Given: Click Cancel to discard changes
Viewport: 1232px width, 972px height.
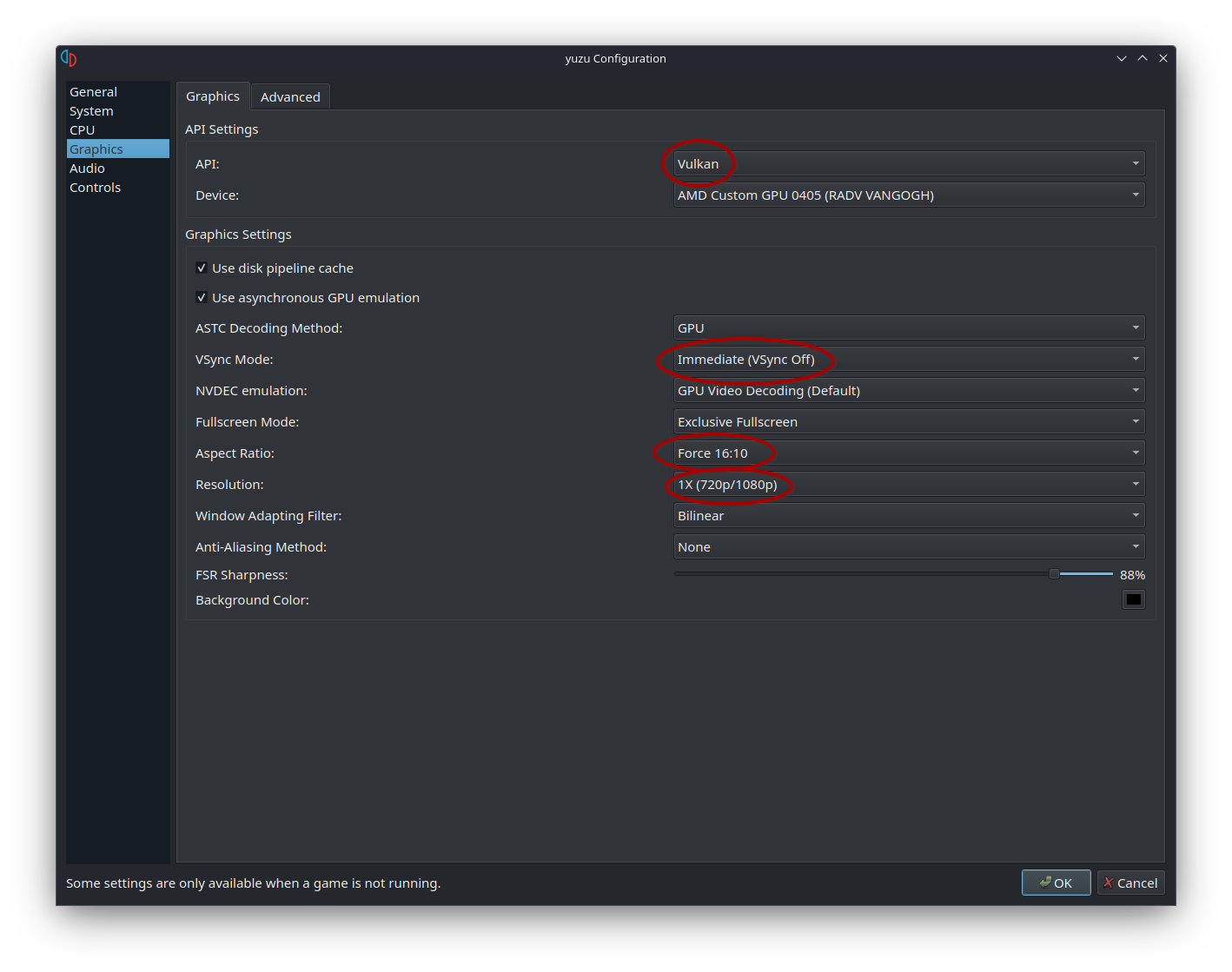Looking at the screenshot, I should click(x=1130, y=883).
